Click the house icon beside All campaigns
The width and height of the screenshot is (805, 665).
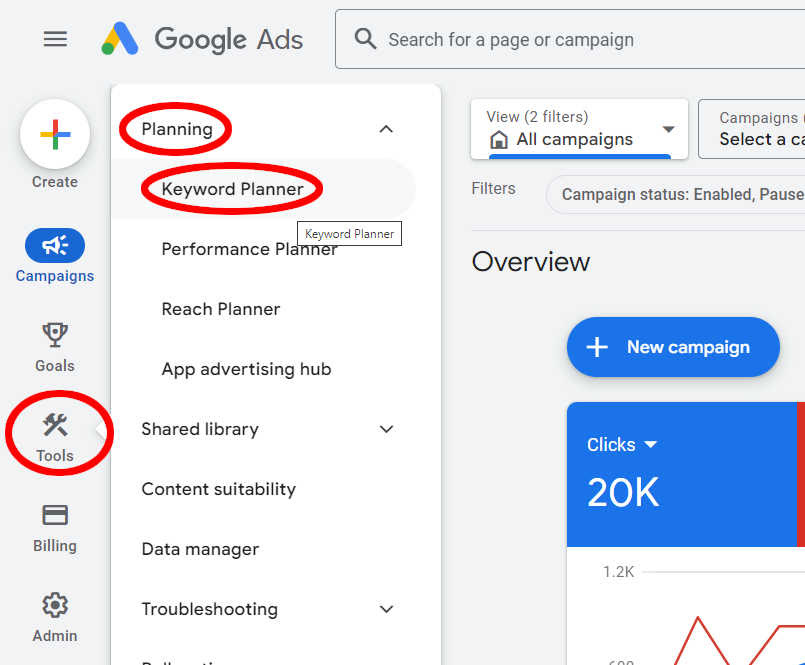499,139
